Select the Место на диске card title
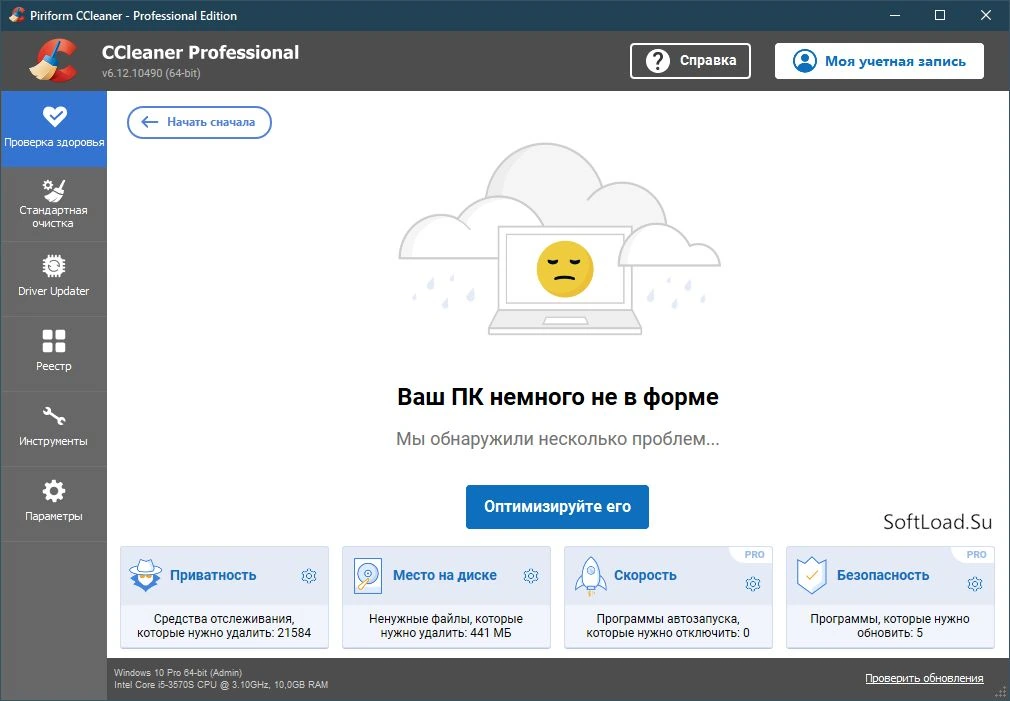This screenshot has width=1010, height=701. point(444,575)
